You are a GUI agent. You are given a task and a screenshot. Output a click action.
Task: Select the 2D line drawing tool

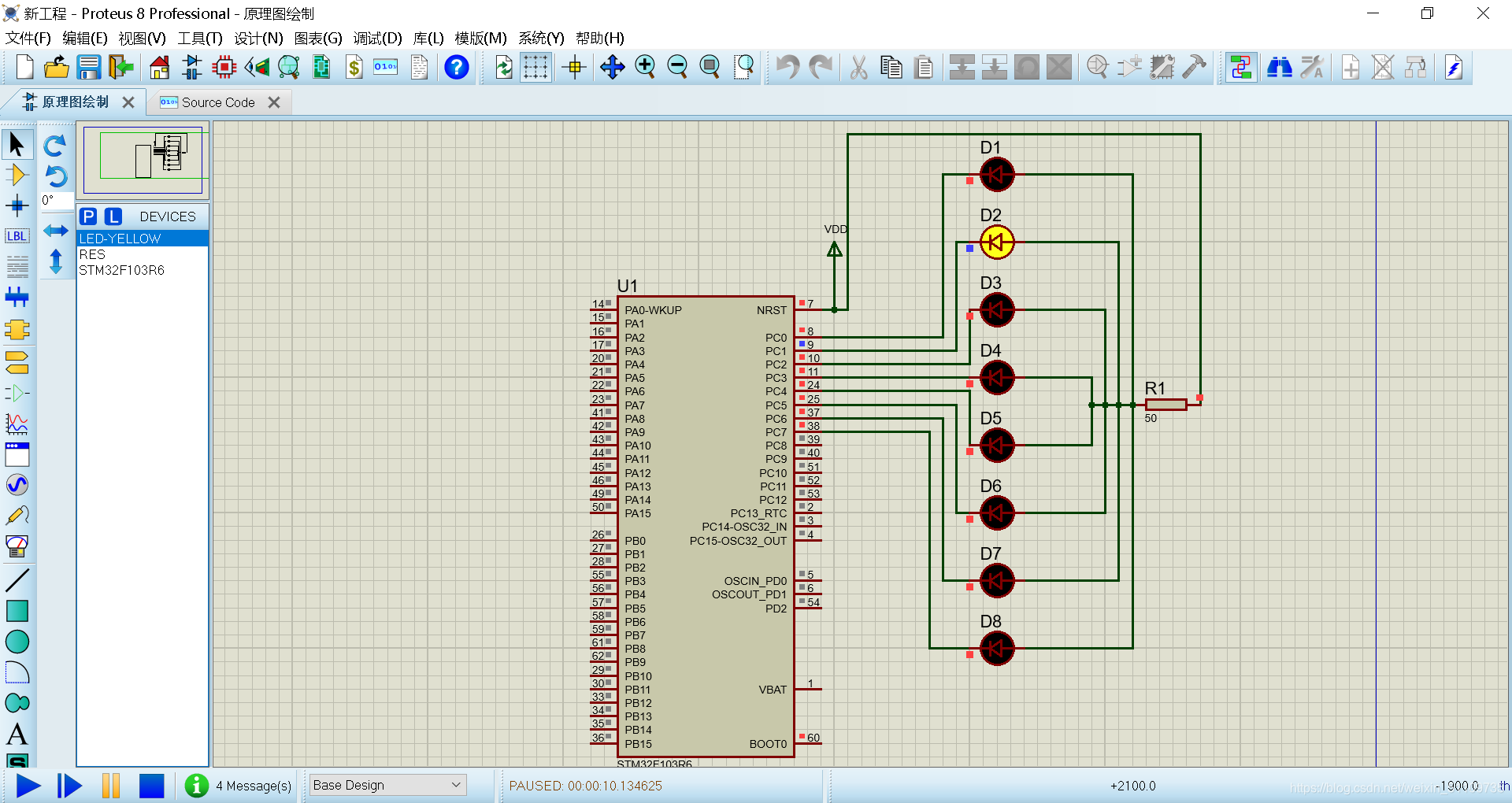17,580
